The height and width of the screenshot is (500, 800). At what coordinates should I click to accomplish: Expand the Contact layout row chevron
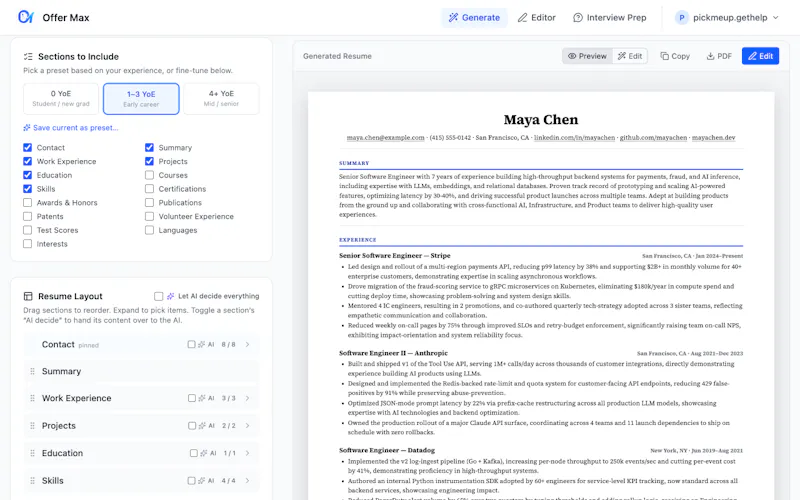click(247, 344)
